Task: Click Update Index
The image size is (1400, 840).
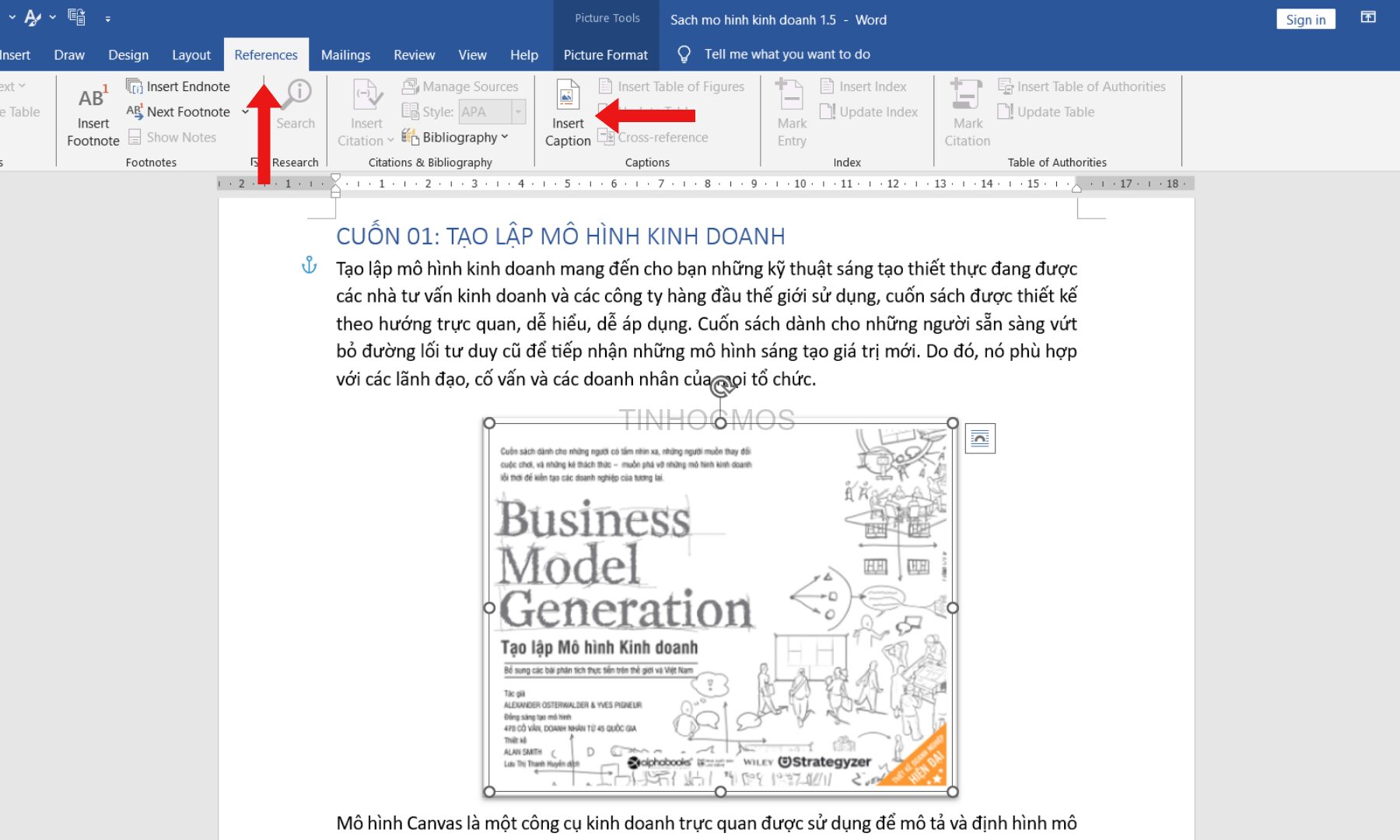Action: (x=869, y=112)
